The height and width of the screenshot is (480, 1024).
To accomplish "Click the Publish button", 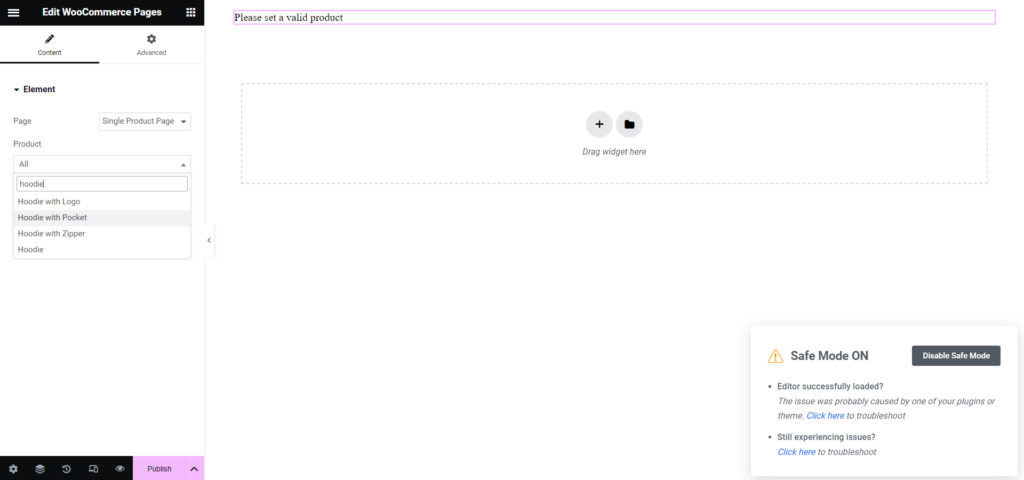I will pyautogui.click(x=159, y=469).
